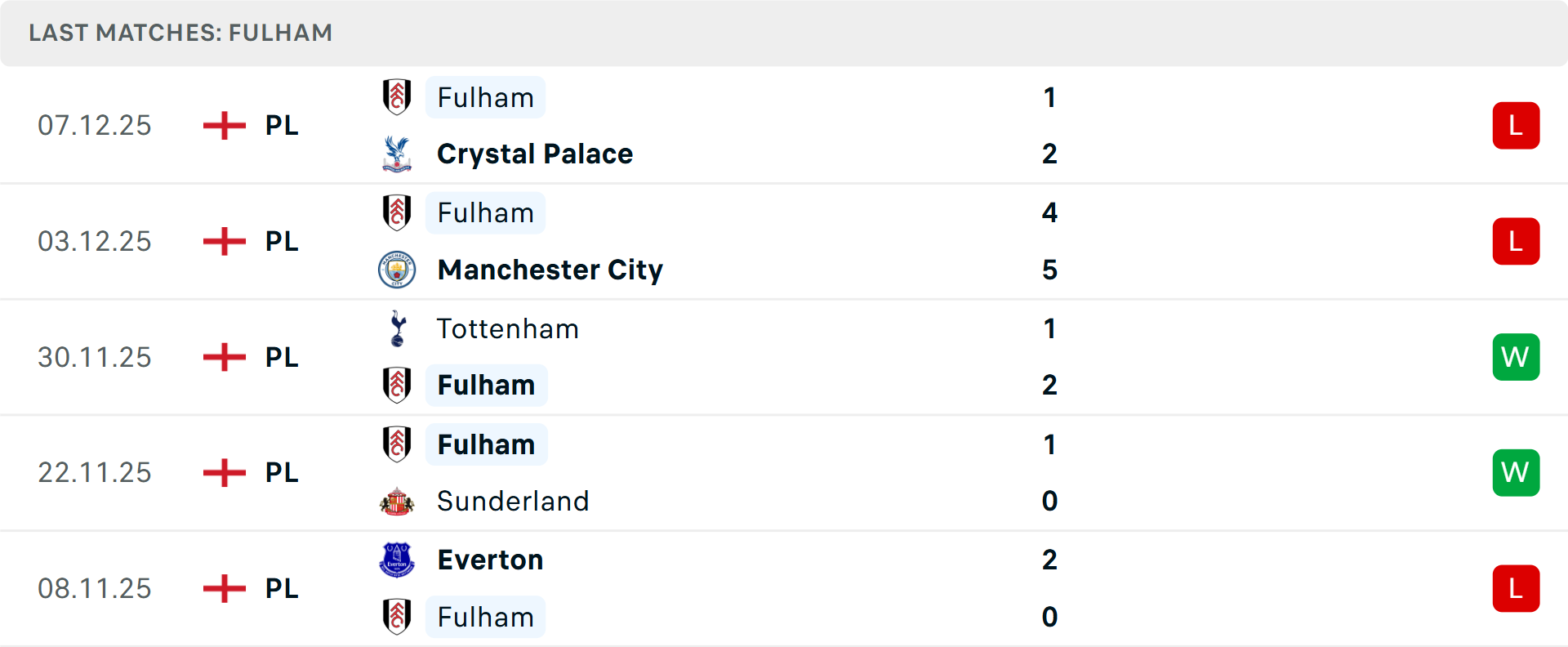This screenshot has width=1568, height=647.
Task: Expand the 30.11.25 Tottenham vs Fulham entry
Action: coord(784,357)
